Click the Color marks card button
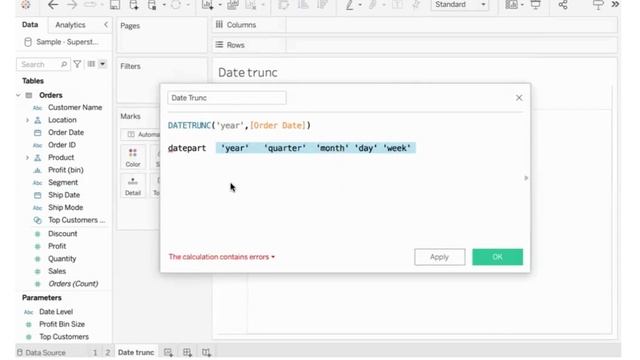 point(133,158)
